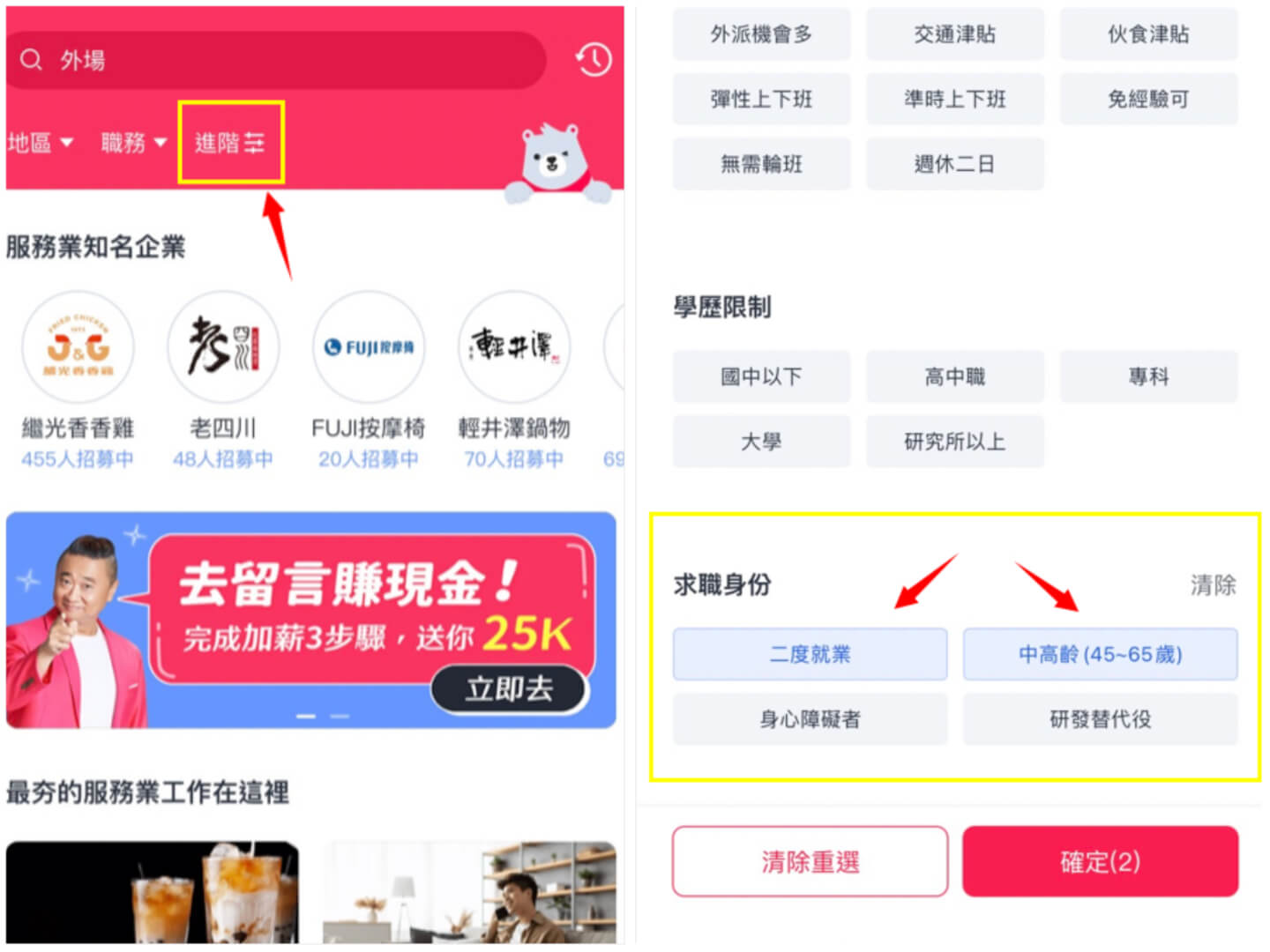Image resolution: width=1270 pixels, height=952 pixels.
Task: Open the 進階 filter sliders icon
Action: point(254,143)
